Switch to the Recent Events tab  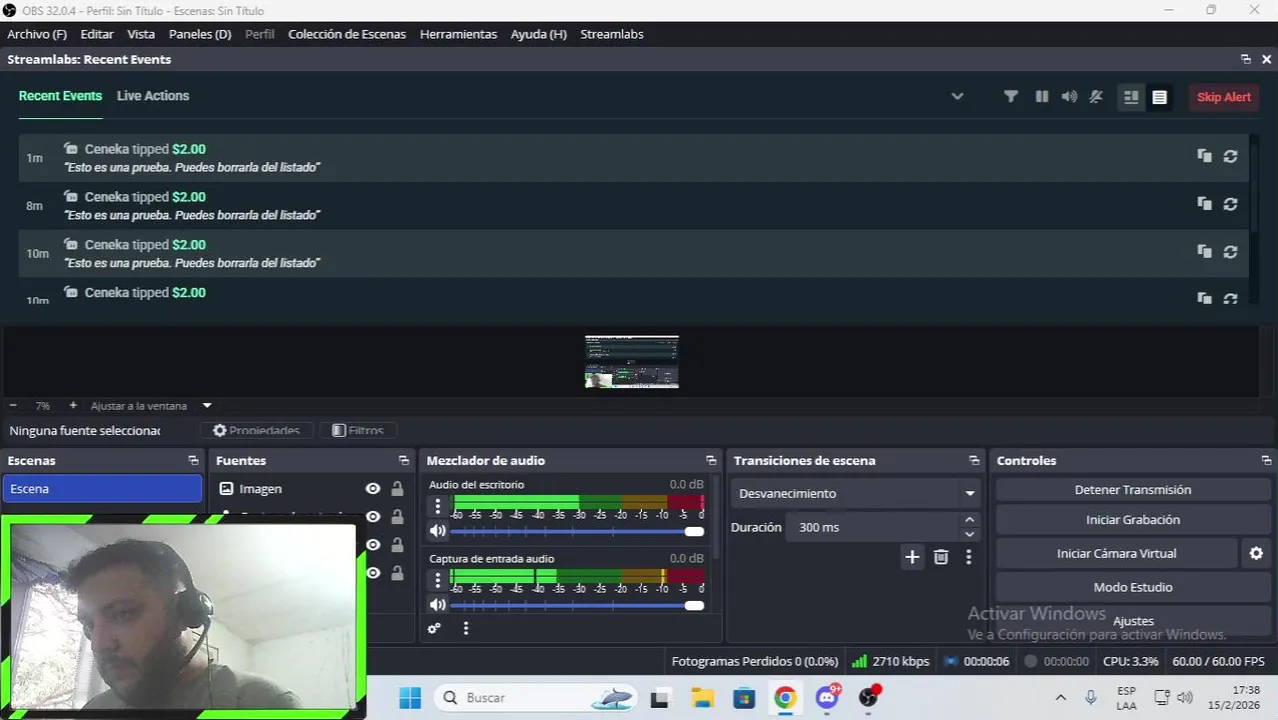point(60,96)
